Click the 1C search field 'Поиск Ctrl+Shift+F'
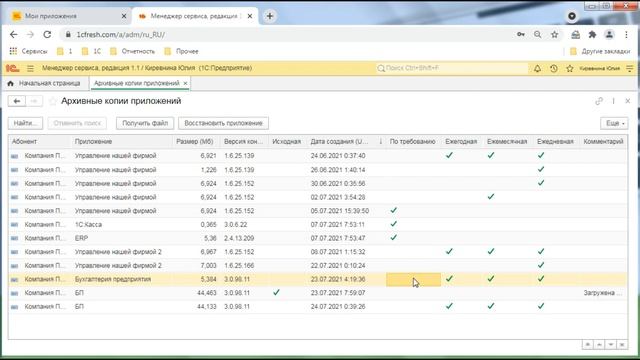Viewport: 640px width, 360px height. point(451,68)
